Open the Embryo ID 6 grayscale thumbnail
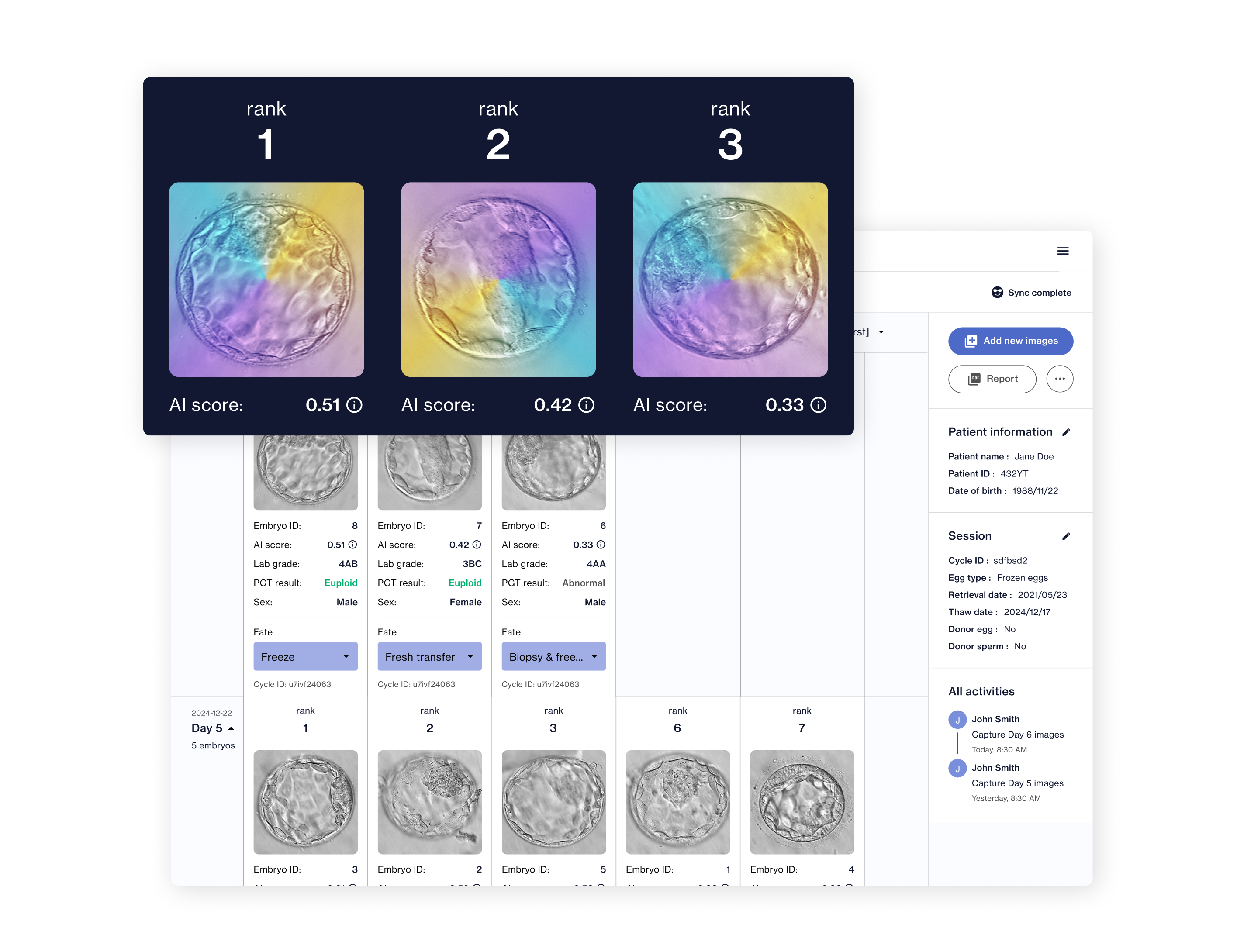This screenshot has height=952, width=1237. click(553, 473)
